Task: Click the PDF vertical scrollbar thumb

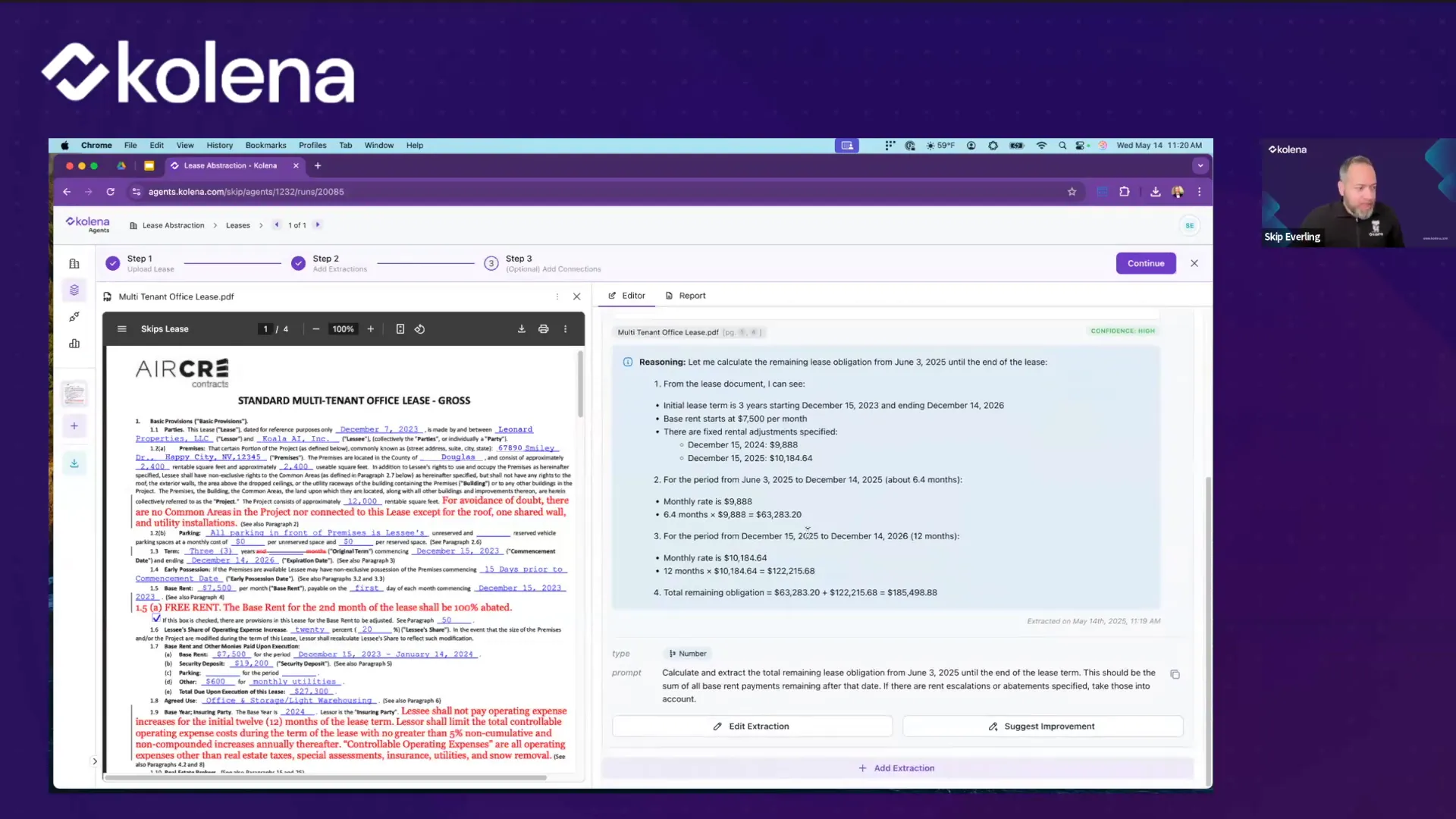Action: pos(580,383)
